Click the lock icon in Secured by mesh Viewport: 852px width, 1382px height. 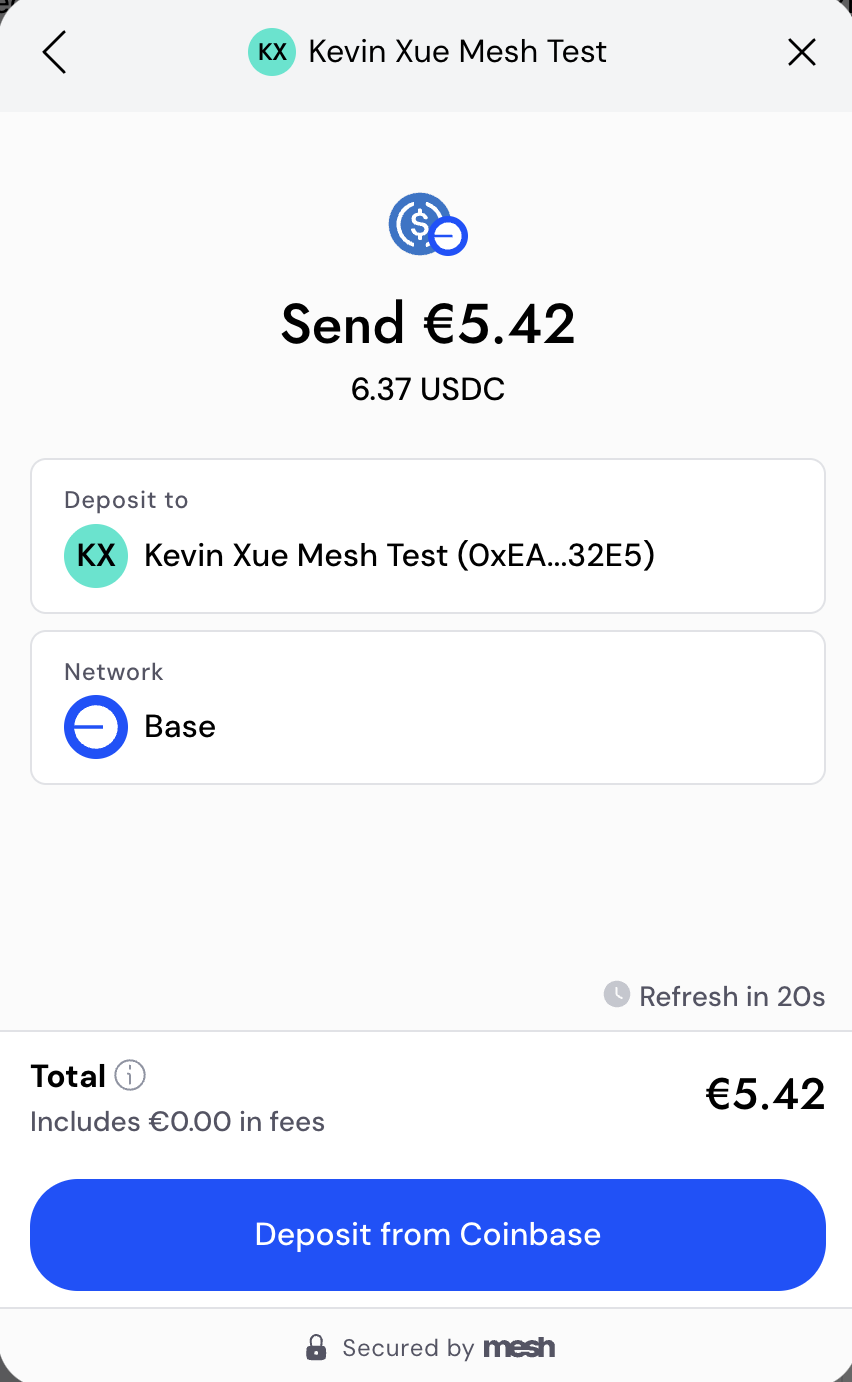[317, 1347]
